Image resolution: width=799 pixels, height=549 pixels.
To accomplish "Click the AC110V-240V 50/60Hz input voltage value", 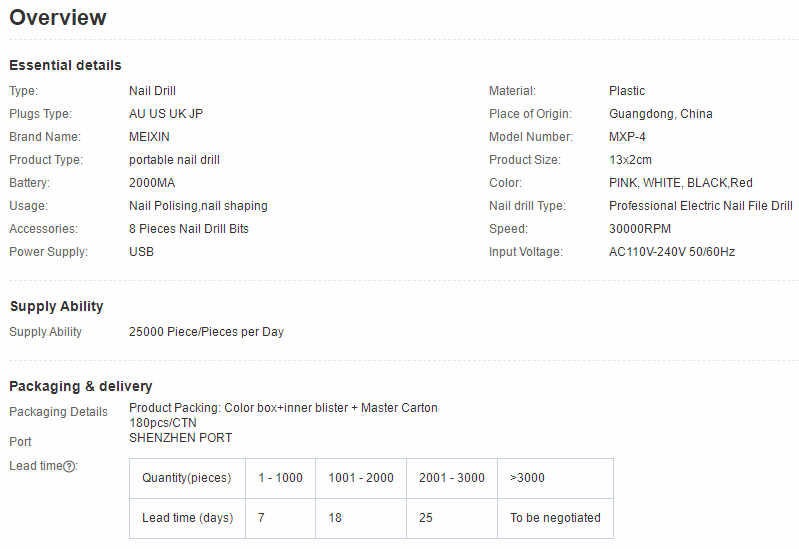I will [x=671, y=252].
